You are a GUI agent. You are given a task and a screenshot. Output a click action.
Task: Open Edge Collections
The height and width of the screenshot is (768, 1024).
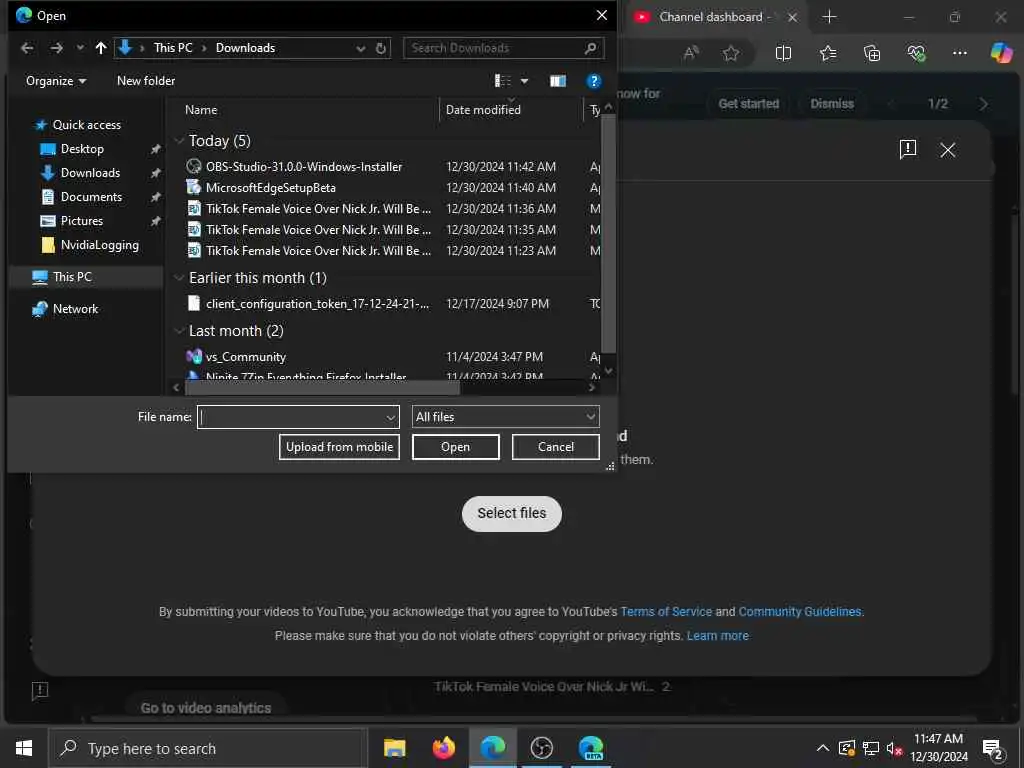(872, 53)
